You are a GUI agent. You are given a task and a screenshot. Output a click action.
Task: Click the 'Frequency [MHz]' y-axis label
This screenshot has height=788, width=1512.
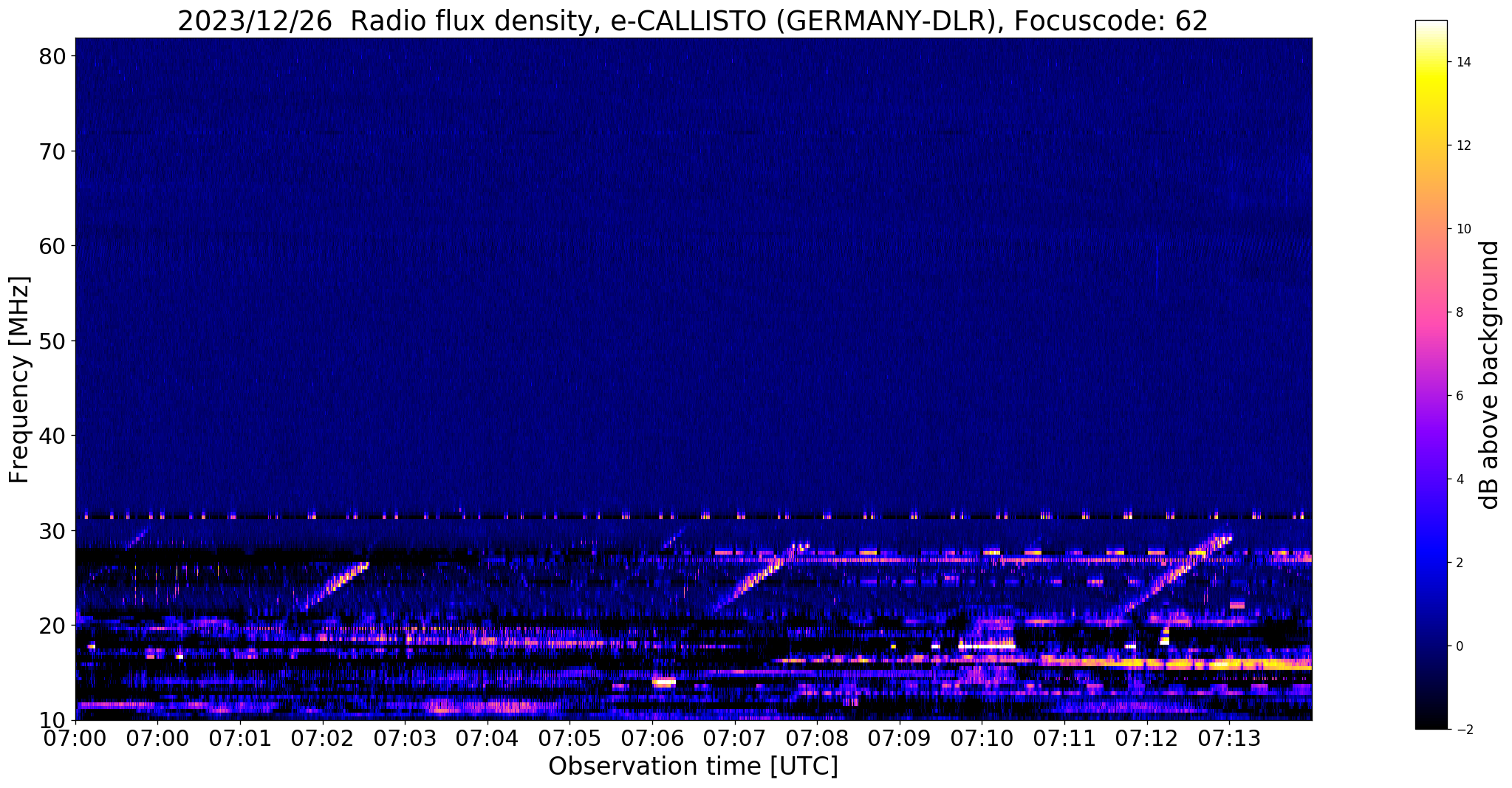click(19, 380)
